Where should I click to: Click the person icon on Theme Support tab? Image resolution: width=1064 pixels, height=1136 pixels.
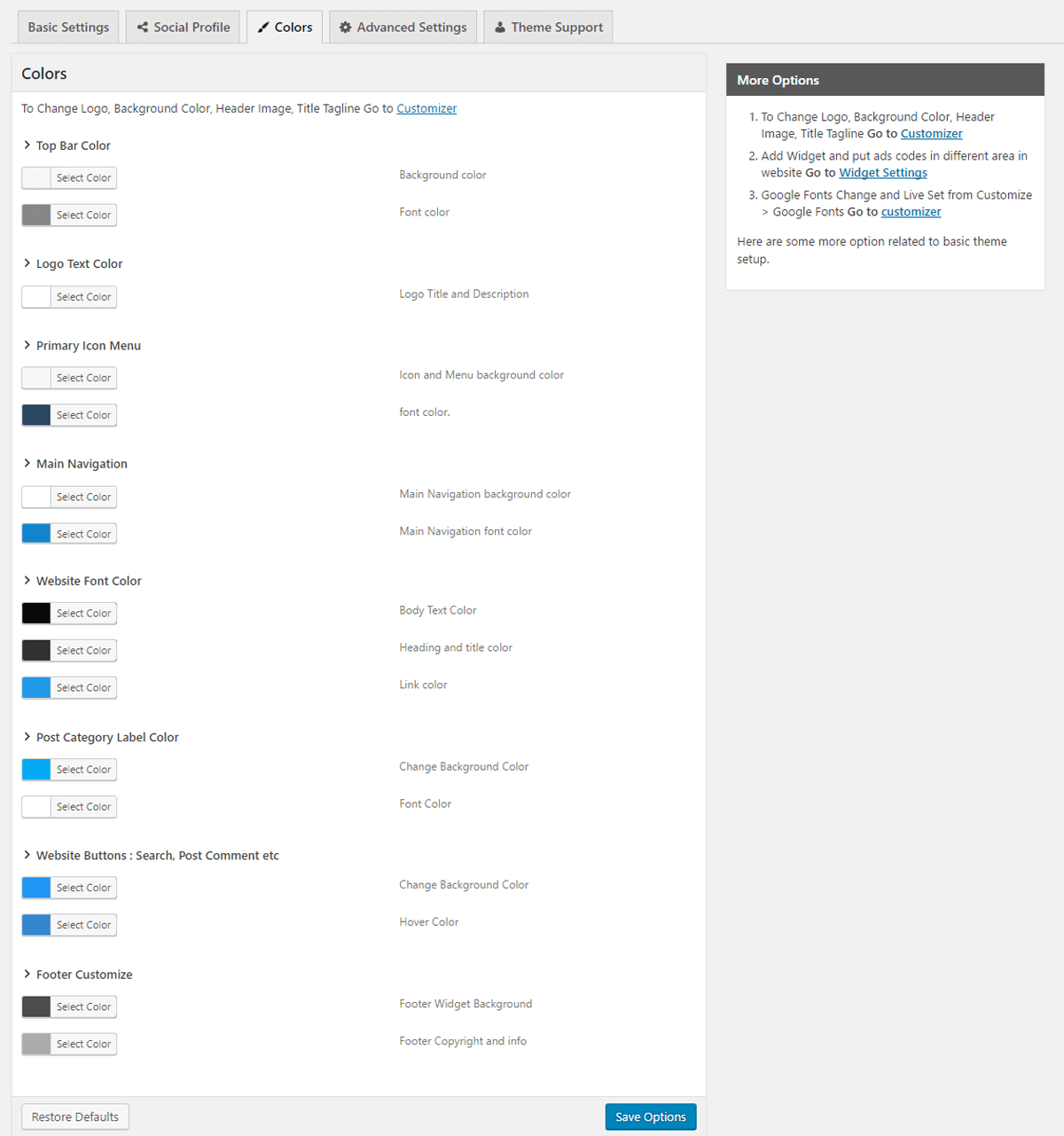point(500,27)
